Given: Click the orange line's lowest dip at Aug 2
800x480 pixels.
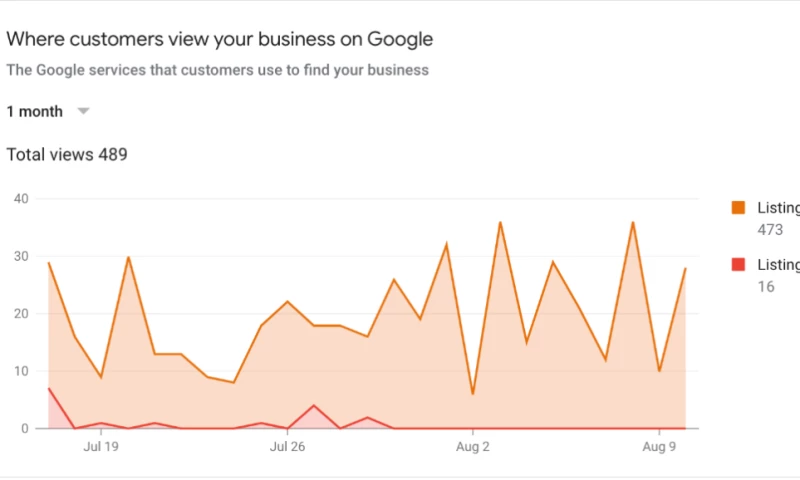Looking at the screenshot, I should pyautogui.click(x=473, y=394).
